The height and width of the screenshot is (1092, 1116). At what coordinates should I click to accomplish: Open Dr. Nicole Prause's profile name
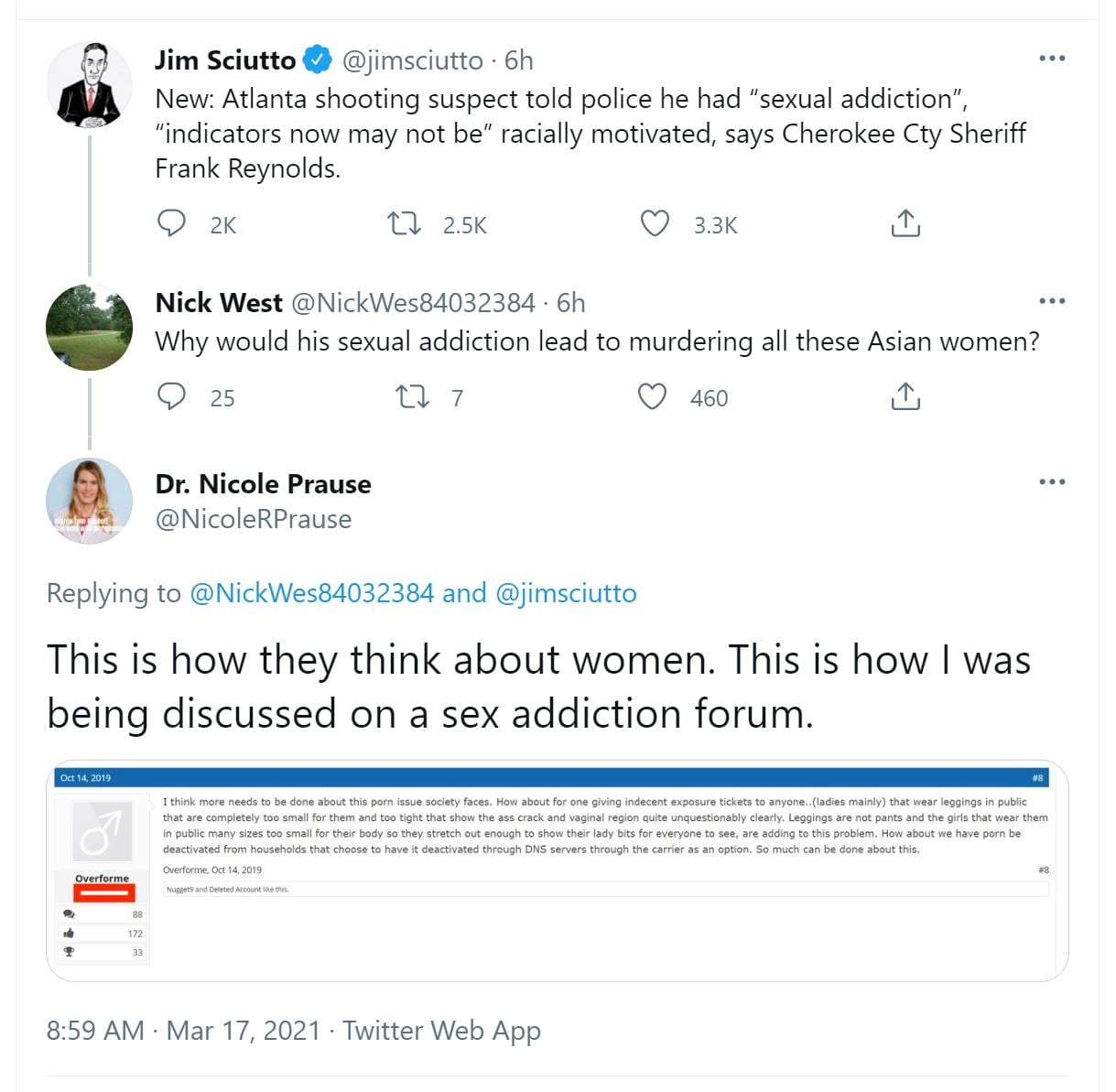click(x=263, y=483)
